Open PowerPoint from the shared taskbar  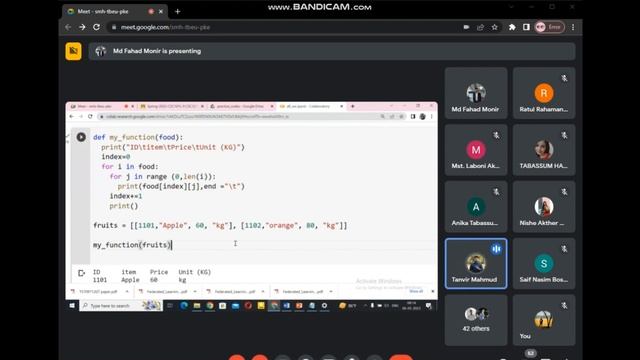pyautogui.click(x=299, y=305)
